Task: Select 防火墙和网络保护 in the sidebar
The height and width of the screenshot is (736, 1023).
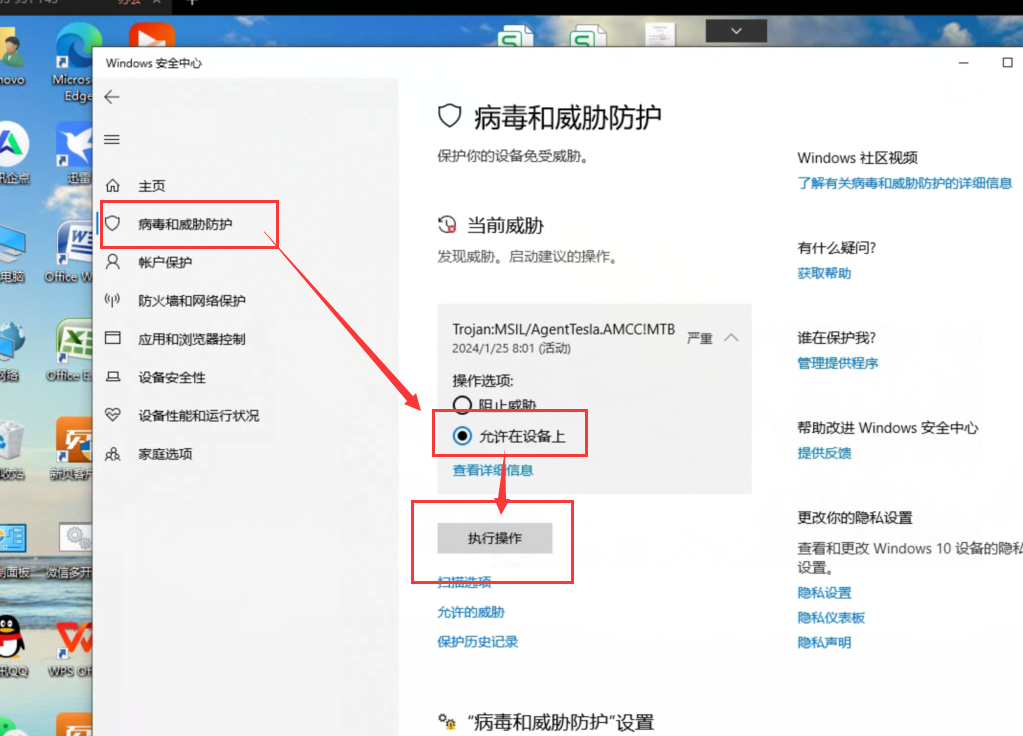Action: tap(192, 301)
